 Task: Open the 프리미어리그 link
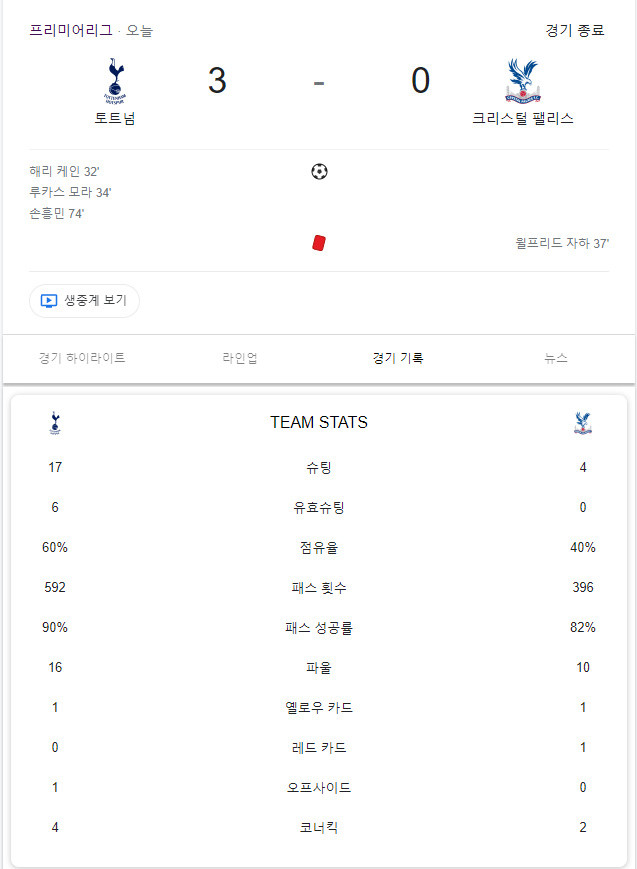(x=71, y=30)
